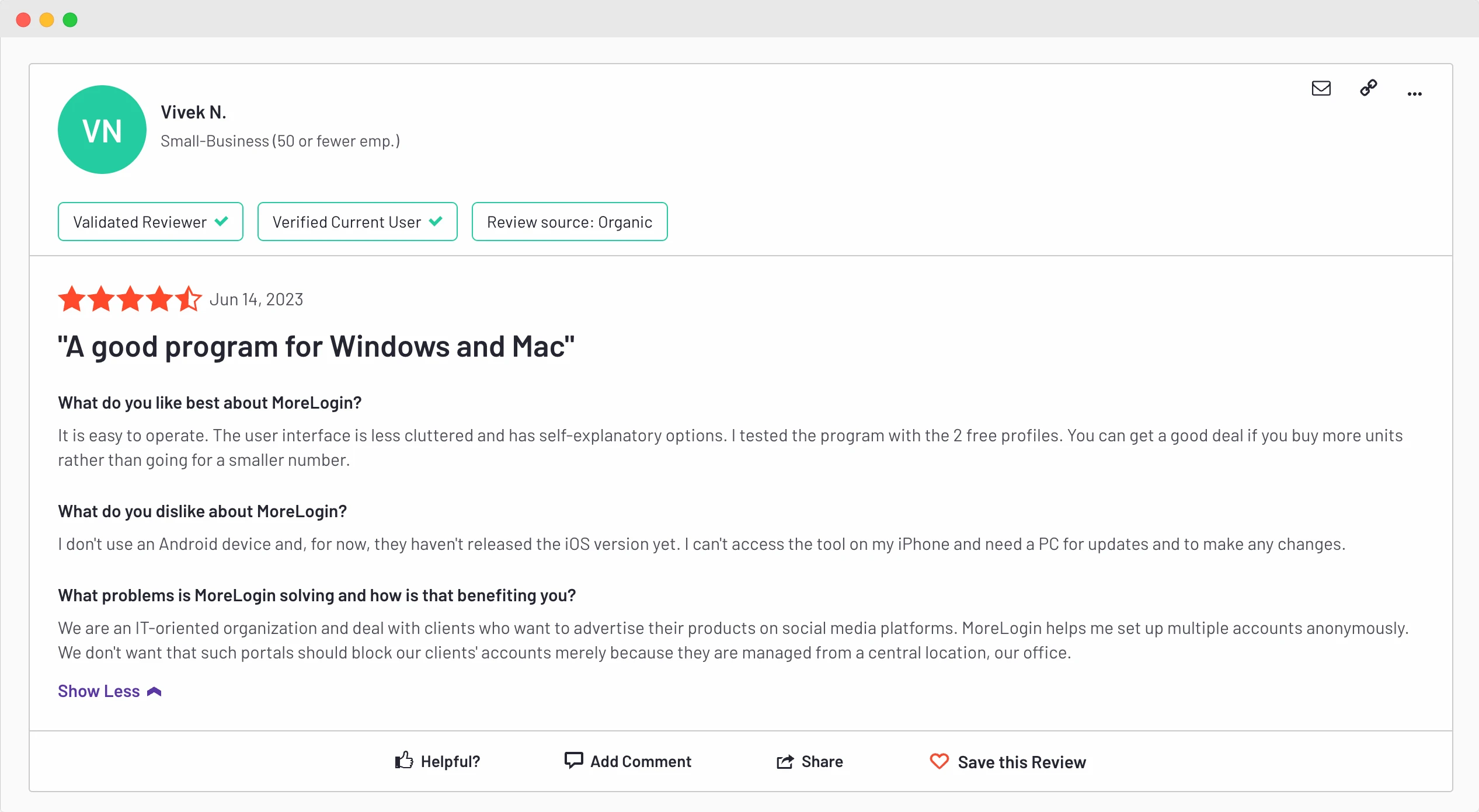Click the envelope email icon
Image resolution: width=1479 pixels, height=812 pixels.
[x=1321, y=88]
